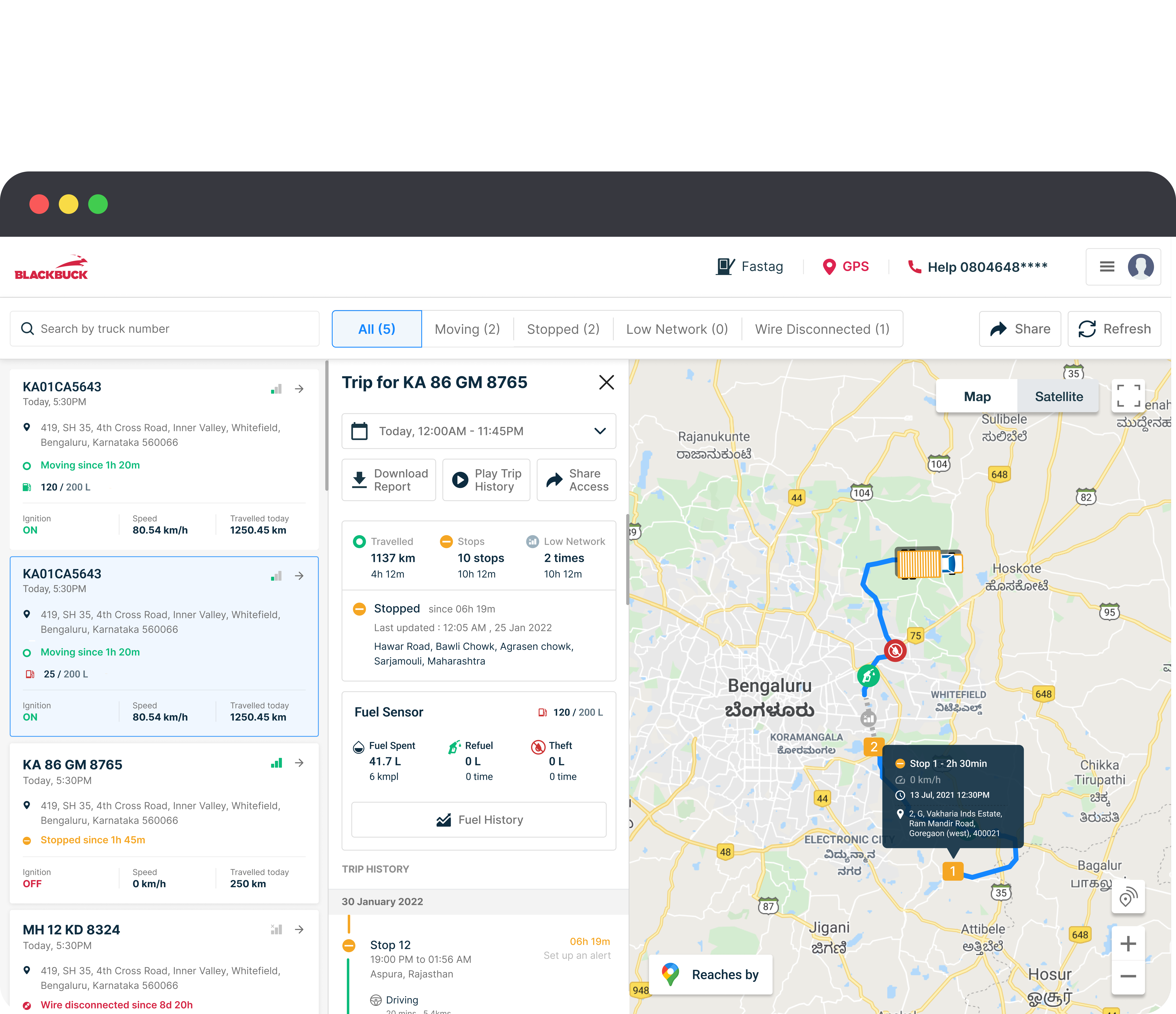Screen dimensions: 1176x1014
Task: Open arrow on highlighted KA01CA5643 card
Action: pos(299,576)
